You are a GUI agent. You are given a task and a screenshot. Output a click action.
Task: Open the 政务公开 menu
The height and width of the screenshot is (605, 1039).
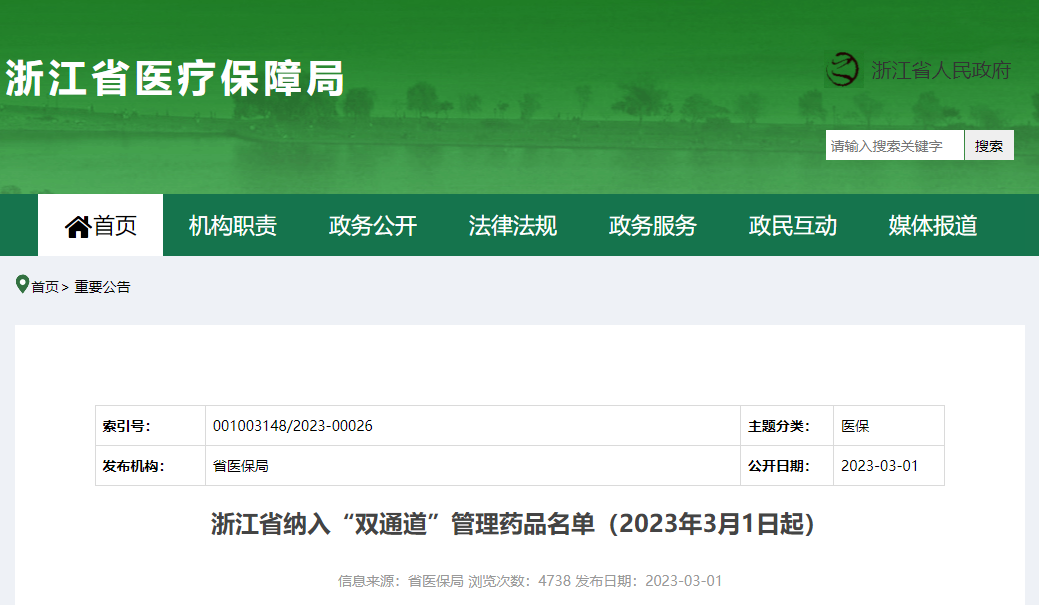point(373,225)
